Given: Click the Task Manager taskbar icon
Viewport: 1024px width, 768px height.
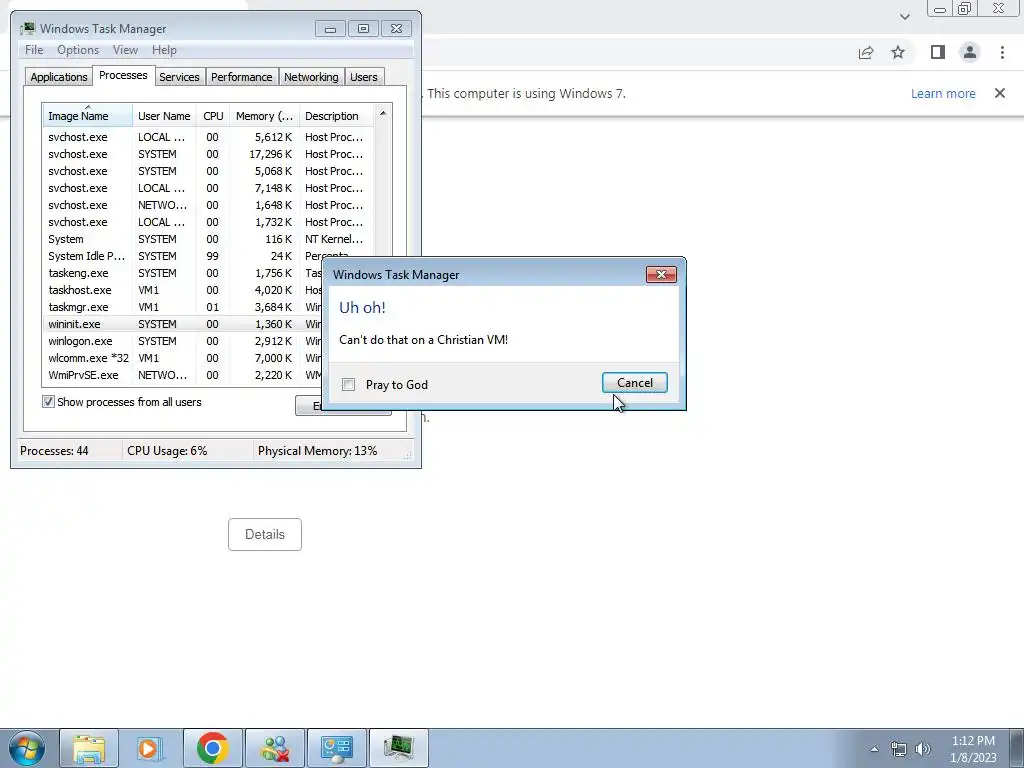Looking at the screenshot, I should [398, 748].
